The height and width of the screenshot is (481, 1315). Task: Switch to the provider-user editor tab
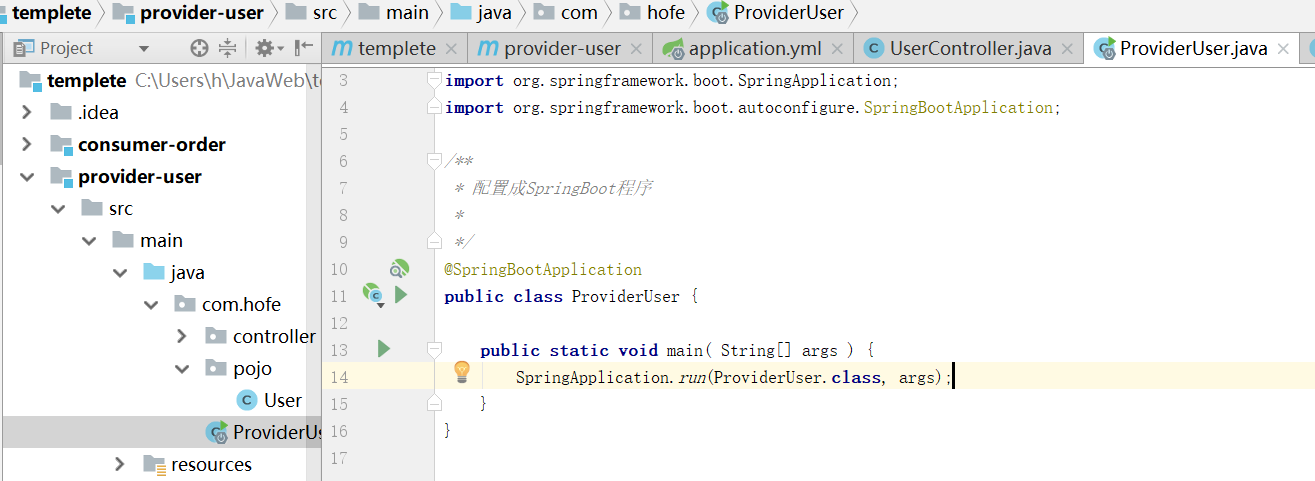coord(562,48)
